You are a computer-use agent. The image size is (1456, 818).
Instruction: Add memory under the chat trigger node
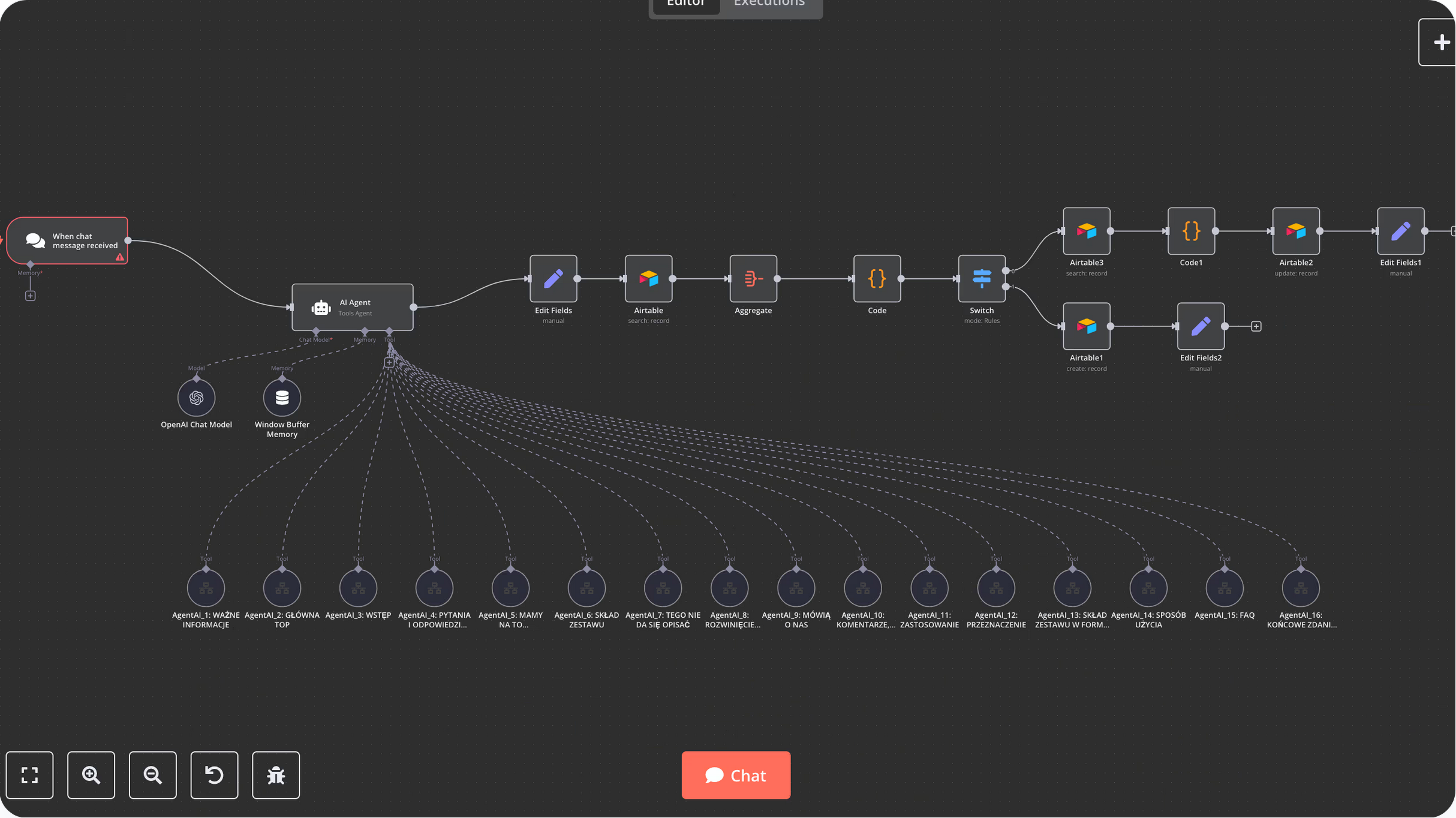(30, 296)
